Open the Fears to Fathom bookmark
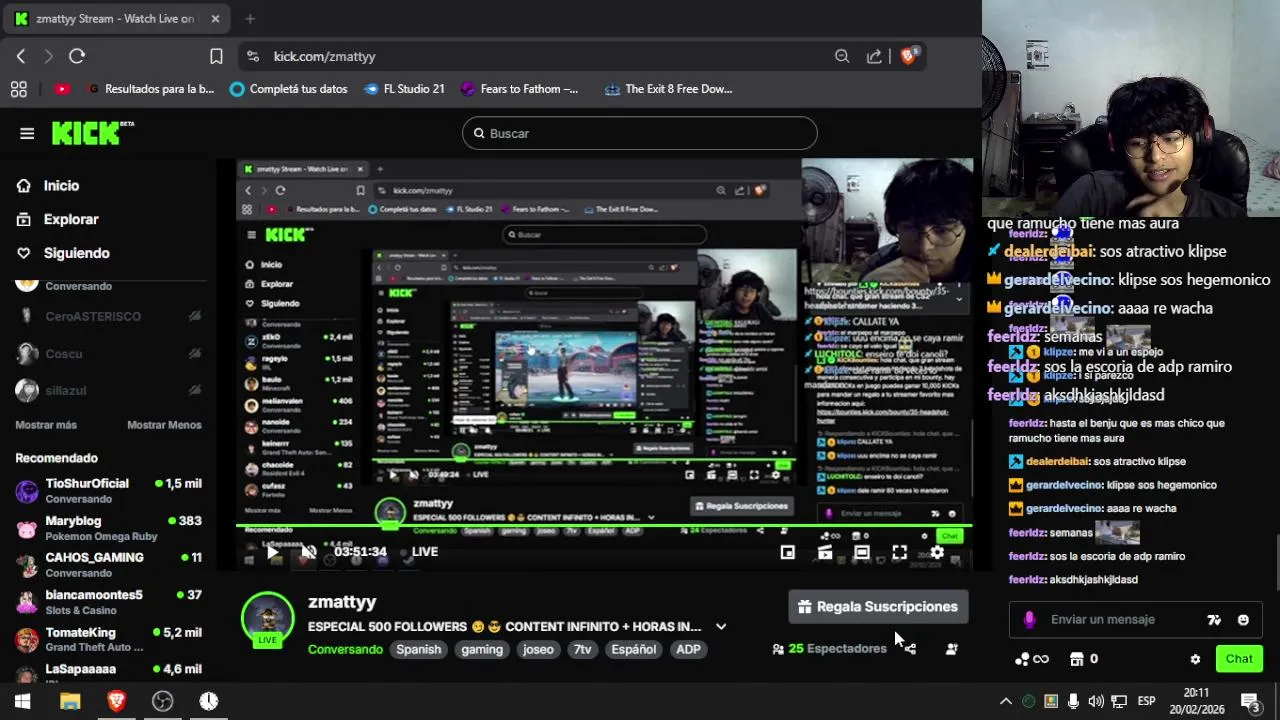This screenshot has height=720, width=1280. point(519,89)
